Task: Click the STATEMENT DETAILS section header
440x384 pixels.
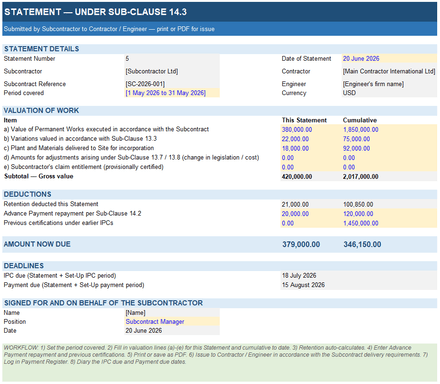Action: click(220, 49)
